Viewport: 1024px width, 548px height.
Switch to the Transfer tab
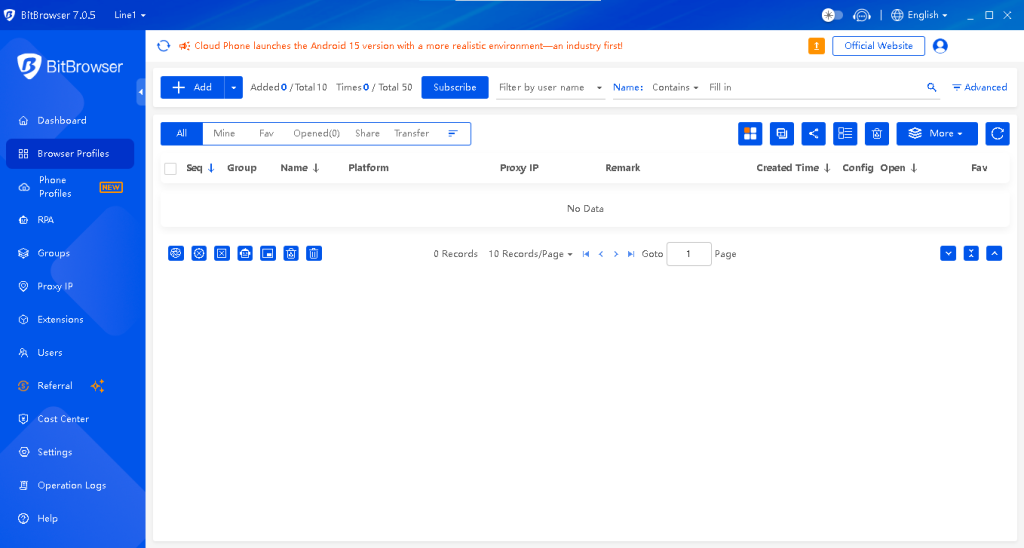[x=411, y=133]
